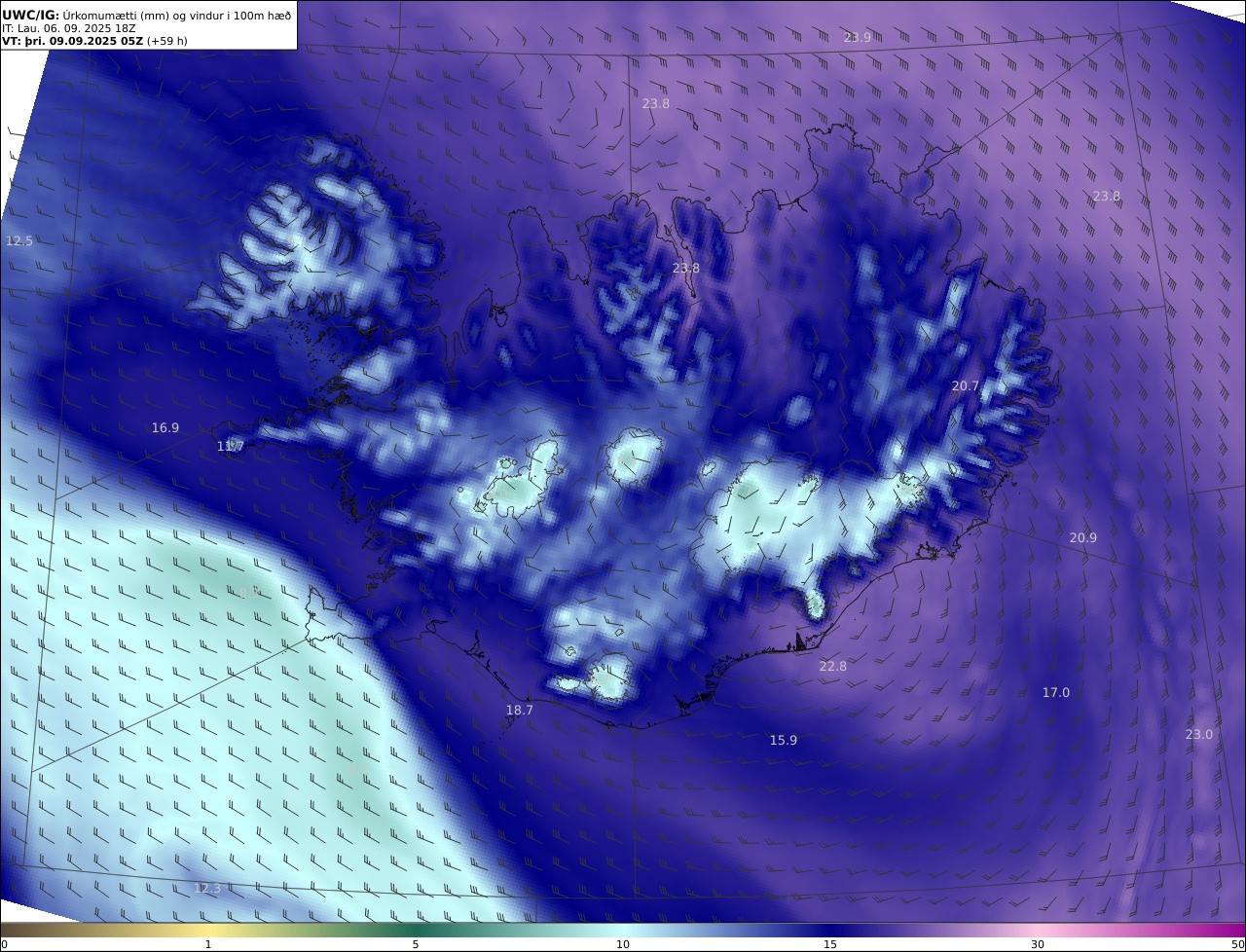Image resolution: width=1246 pixels, height=952 pixels.
Task: Click the valid time 'VT: þri. 09.09.2025 05Z'
Action: point(72,41)
